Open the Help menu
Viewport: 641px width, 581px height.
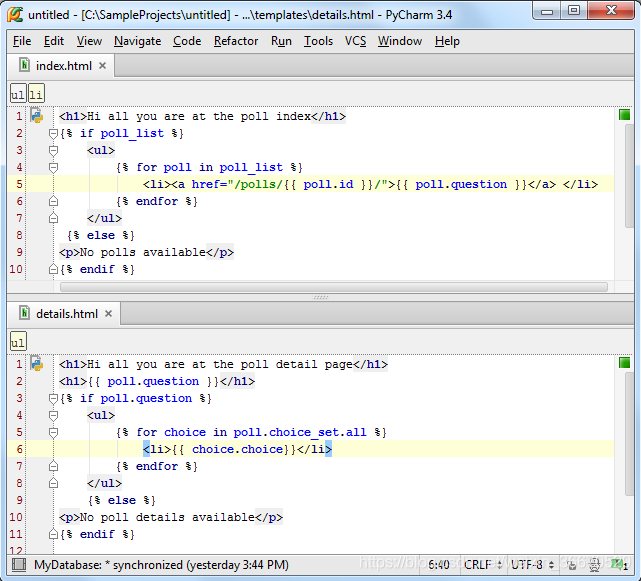coord(447,41)
